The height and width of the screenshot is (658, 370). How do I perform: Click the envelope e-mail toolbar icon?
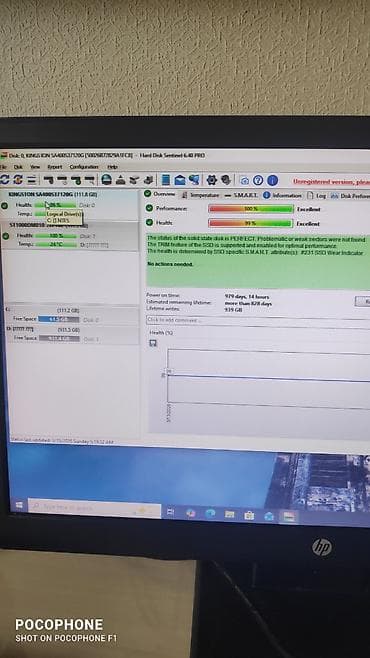(x=180, y=180)
